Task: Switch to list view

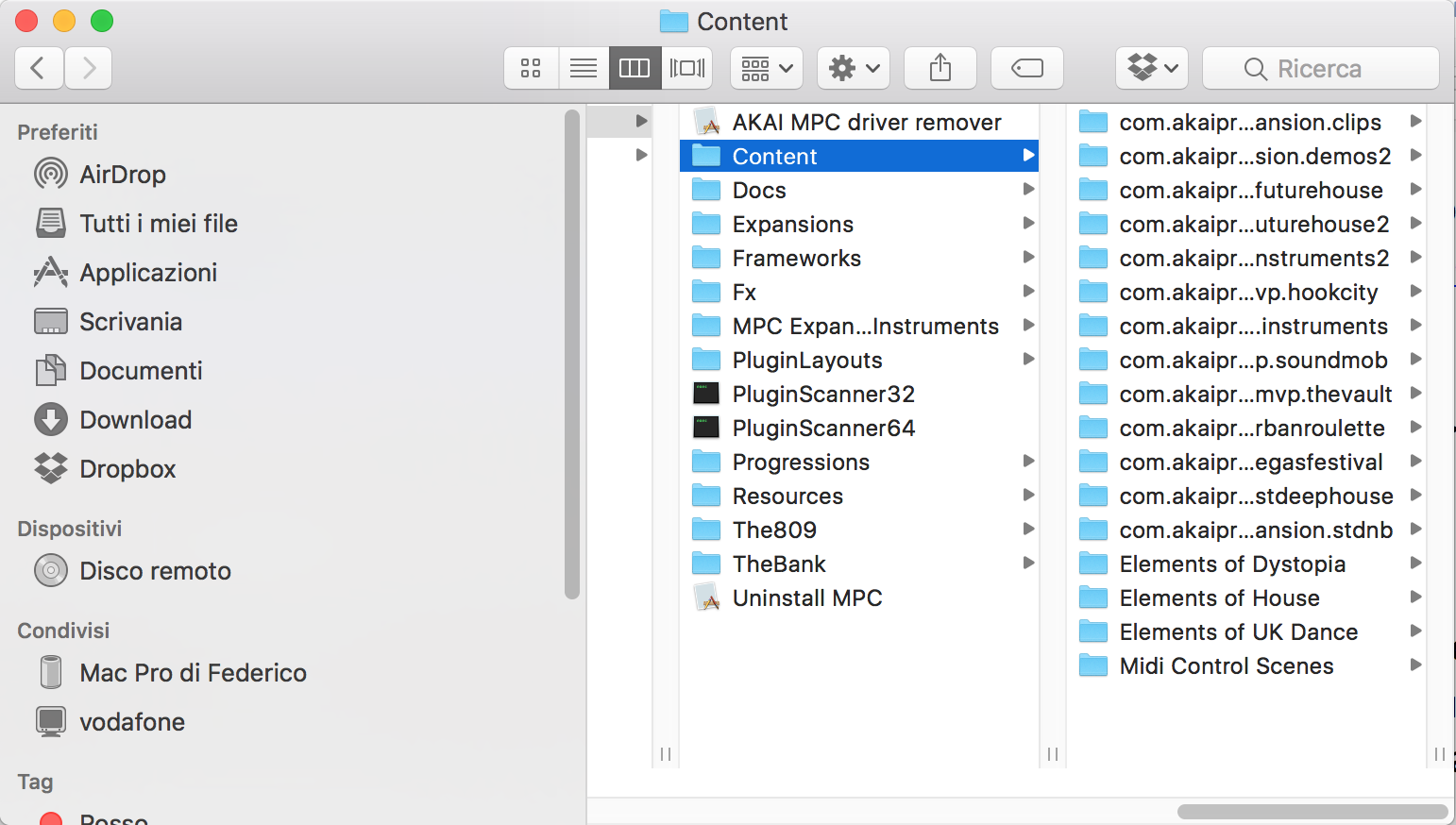Action: coord(584,68)
